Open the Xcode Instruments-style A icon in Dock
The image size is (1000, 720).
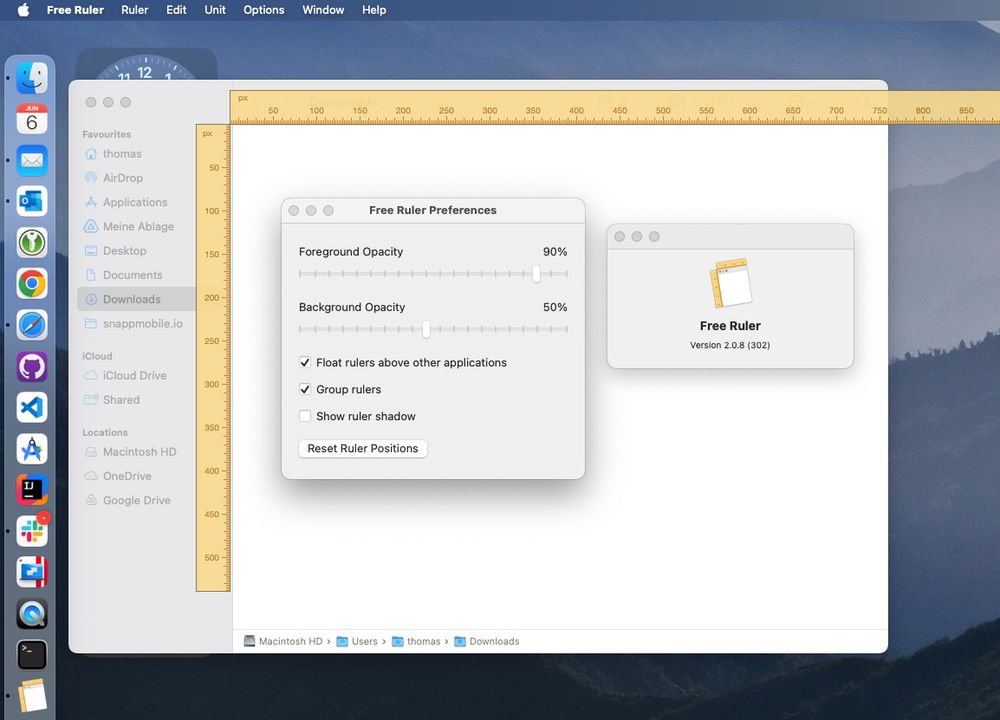coord(32,449)
